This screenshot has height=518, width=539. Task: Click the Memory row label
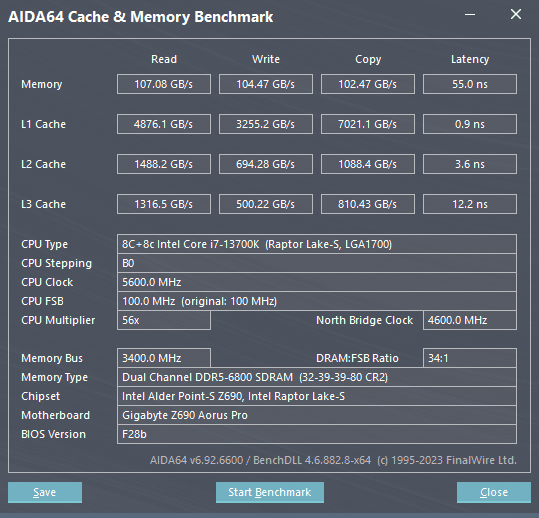[x=42, y=84]
